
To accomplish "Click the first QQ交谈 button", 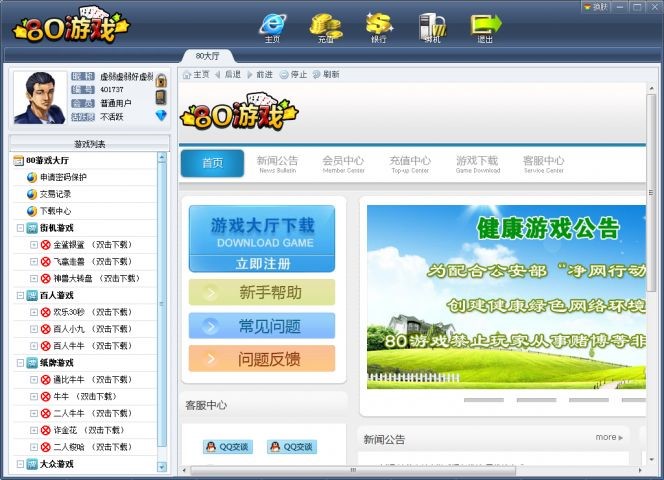I will pos(228,447).
